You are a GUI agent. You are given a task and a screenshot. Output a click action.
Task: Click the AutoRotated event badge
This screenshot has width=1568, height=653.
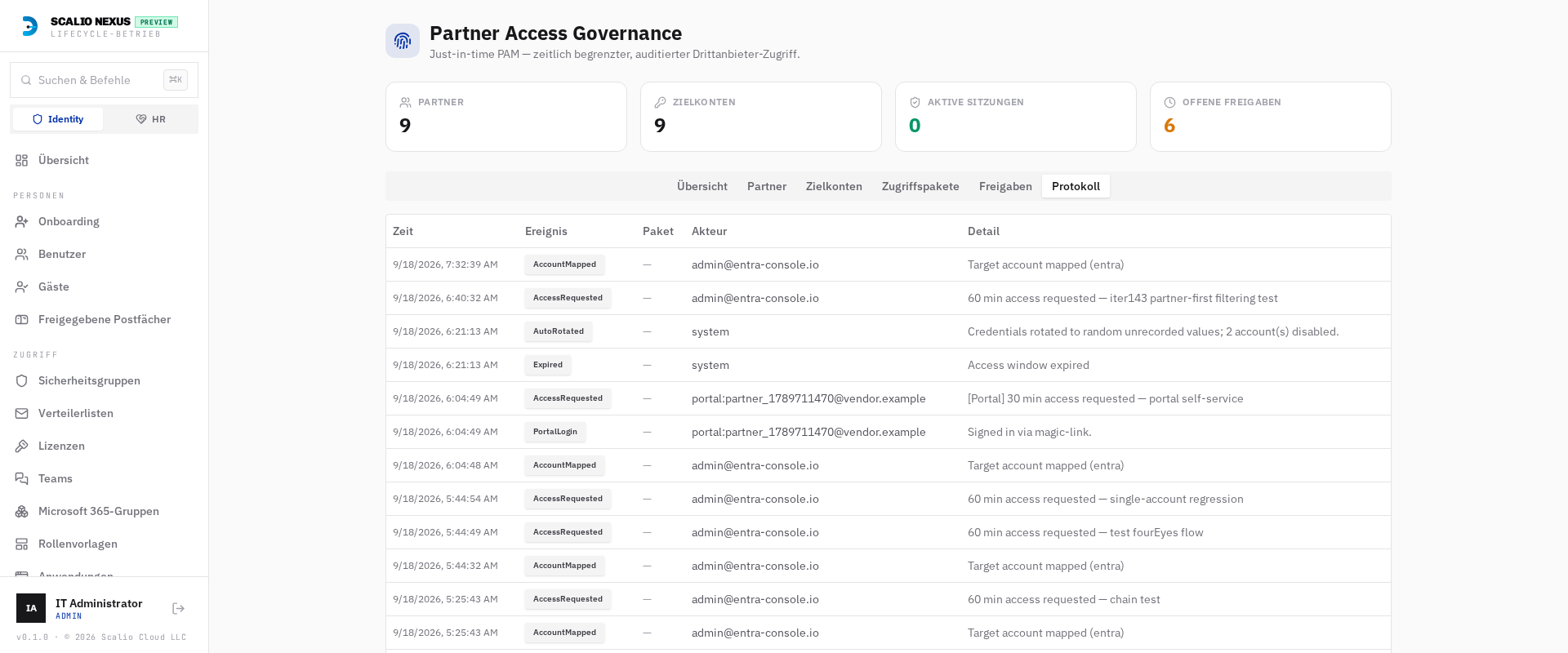(x=559, y=331)
